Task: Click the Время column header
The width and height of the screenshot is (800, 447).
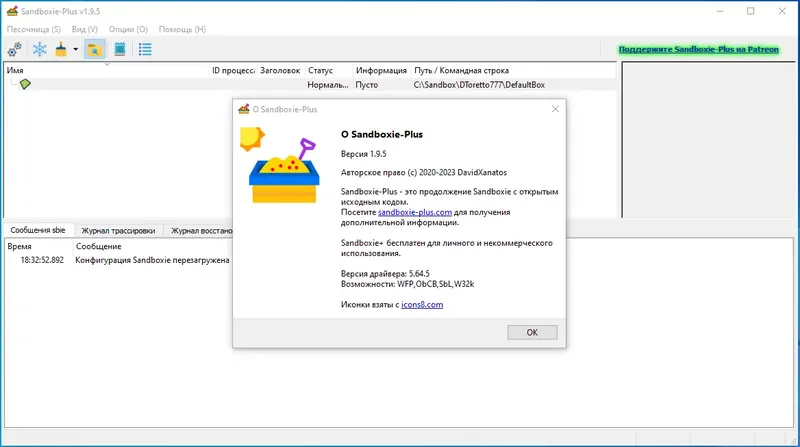Action: tap(38, 246)
